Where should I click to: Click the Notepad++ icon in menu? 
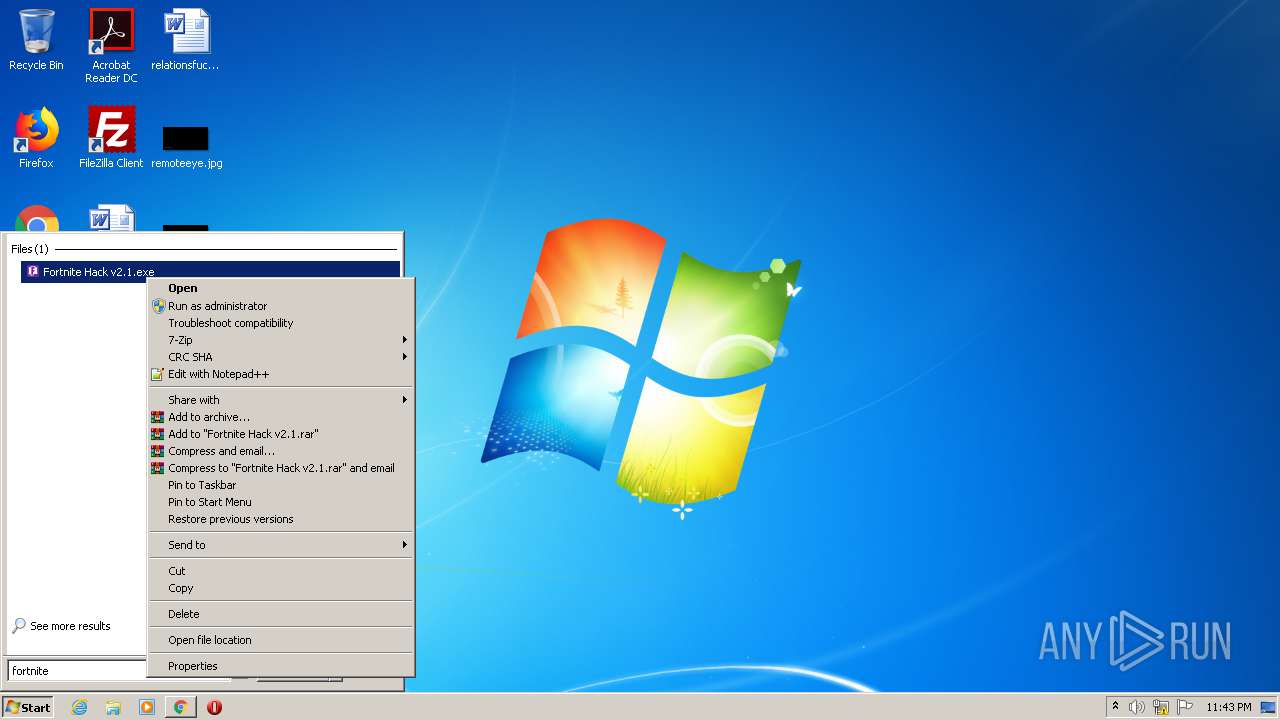pyautogui.click(x=157, y=374)
